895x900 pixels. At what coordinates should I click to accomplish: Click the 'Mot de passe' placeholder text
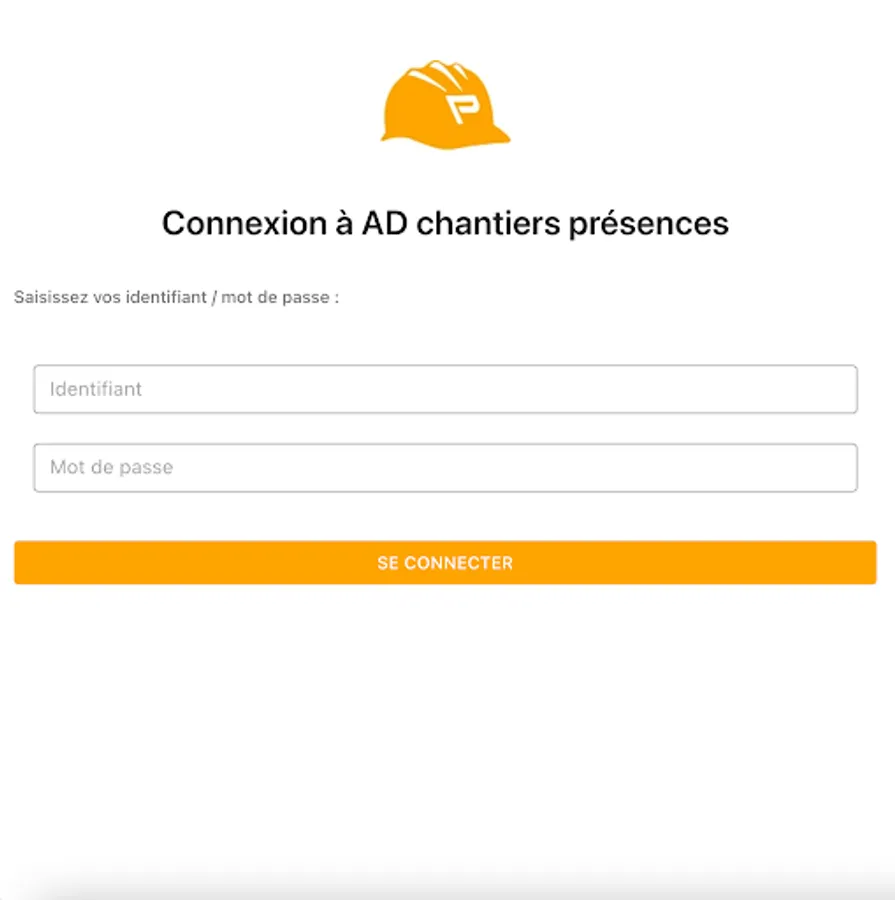[111, 467]
